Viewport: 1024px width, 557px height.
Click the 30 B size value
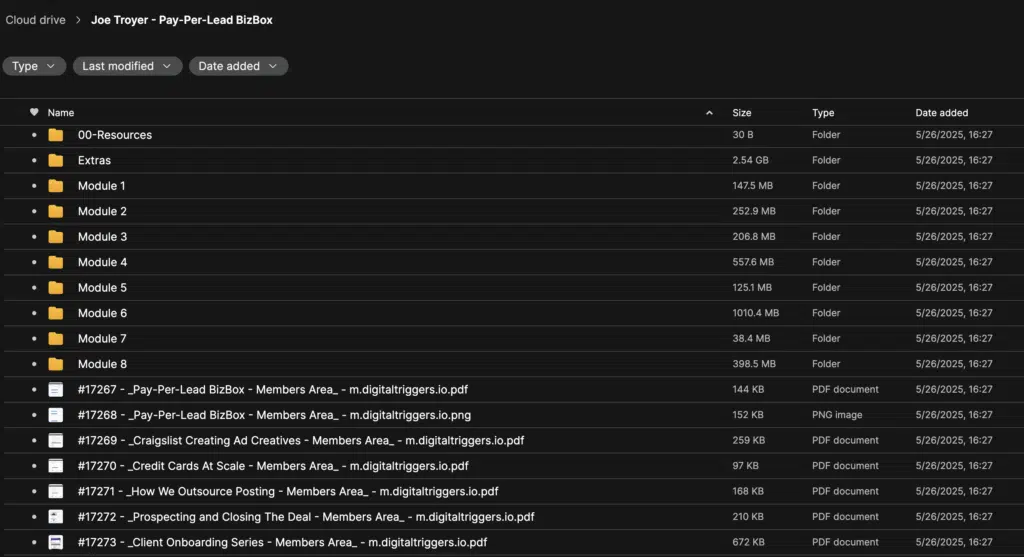743,135
